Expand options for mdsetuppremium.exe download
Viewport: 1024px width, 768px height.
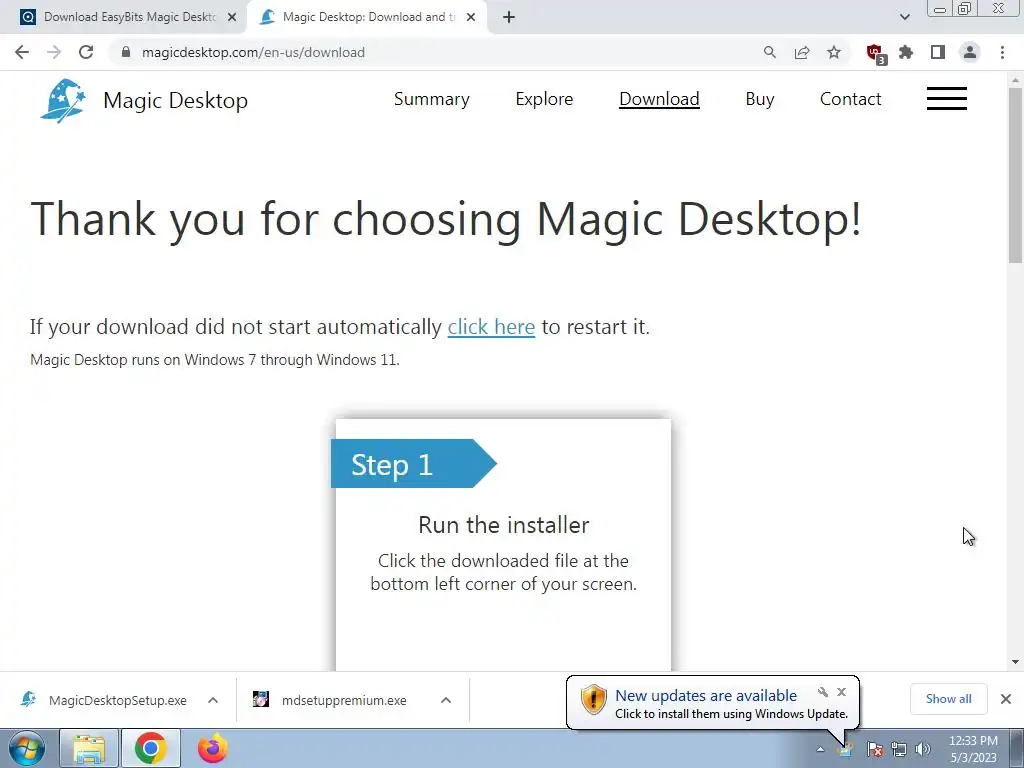click(x=446, y=700)
